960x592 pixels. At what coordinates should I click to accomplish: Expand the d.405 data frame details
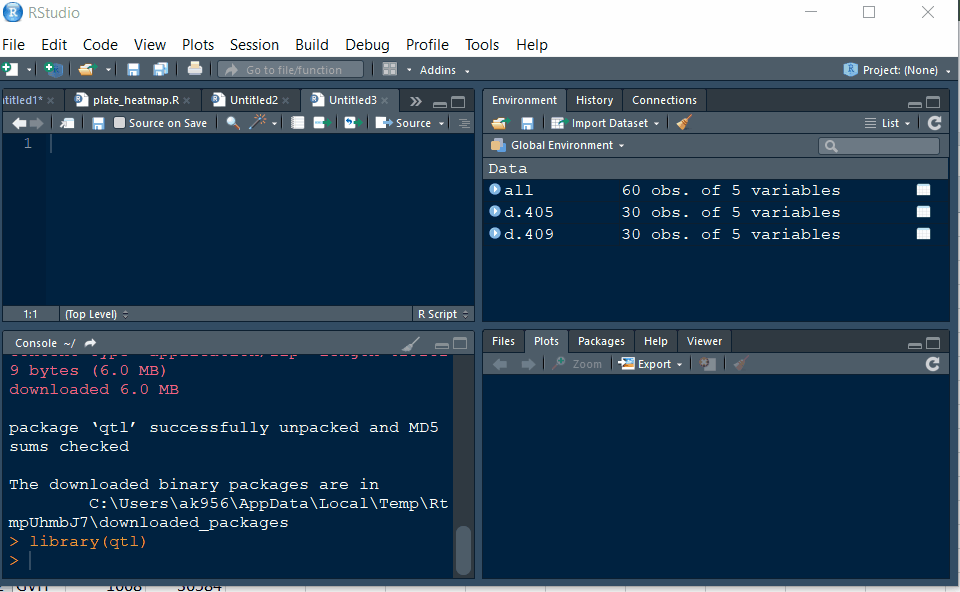(x=495, y=211)
